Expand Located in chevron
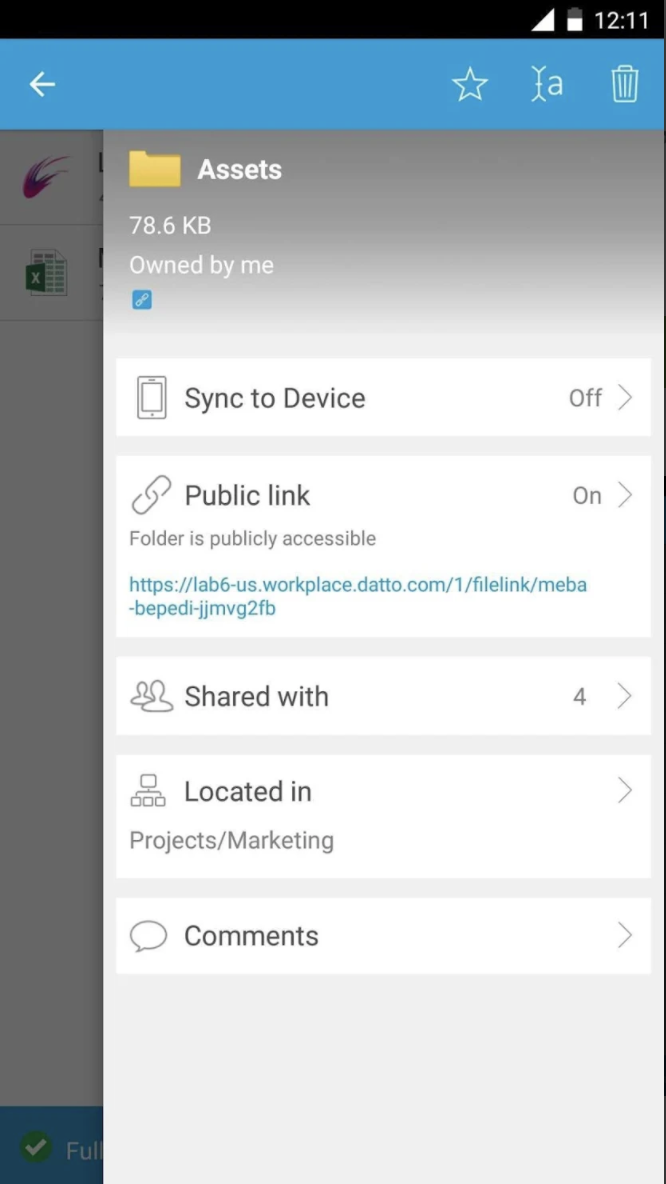Viewport: 666px width, 1184px height. (x=624, y=791)
